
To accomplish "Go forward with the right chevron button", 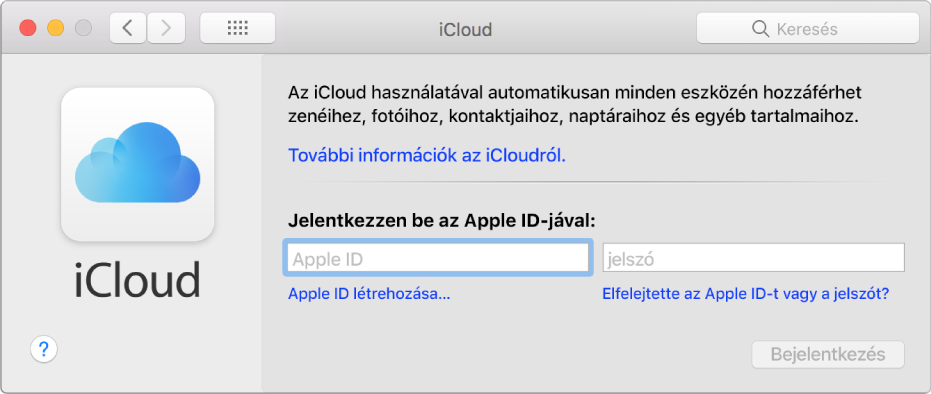I will [x=166, y=28].
